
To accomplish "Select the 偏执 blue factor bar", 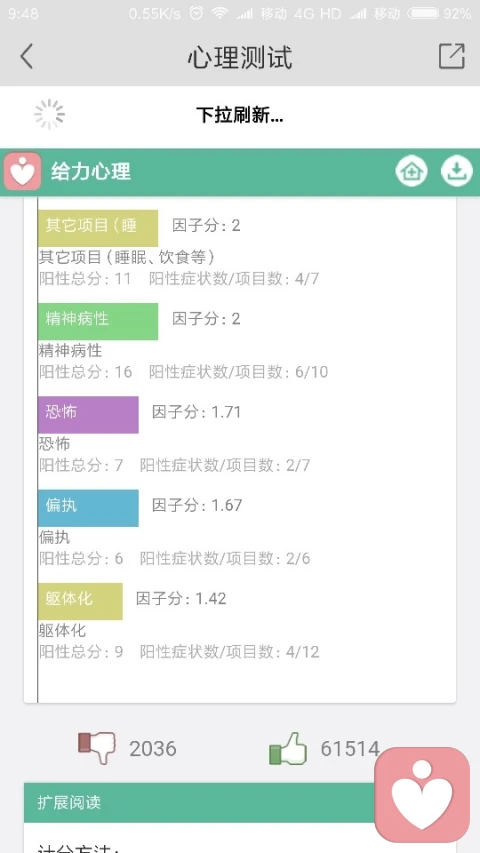I will pyautogui.click(x=88, y=508).
